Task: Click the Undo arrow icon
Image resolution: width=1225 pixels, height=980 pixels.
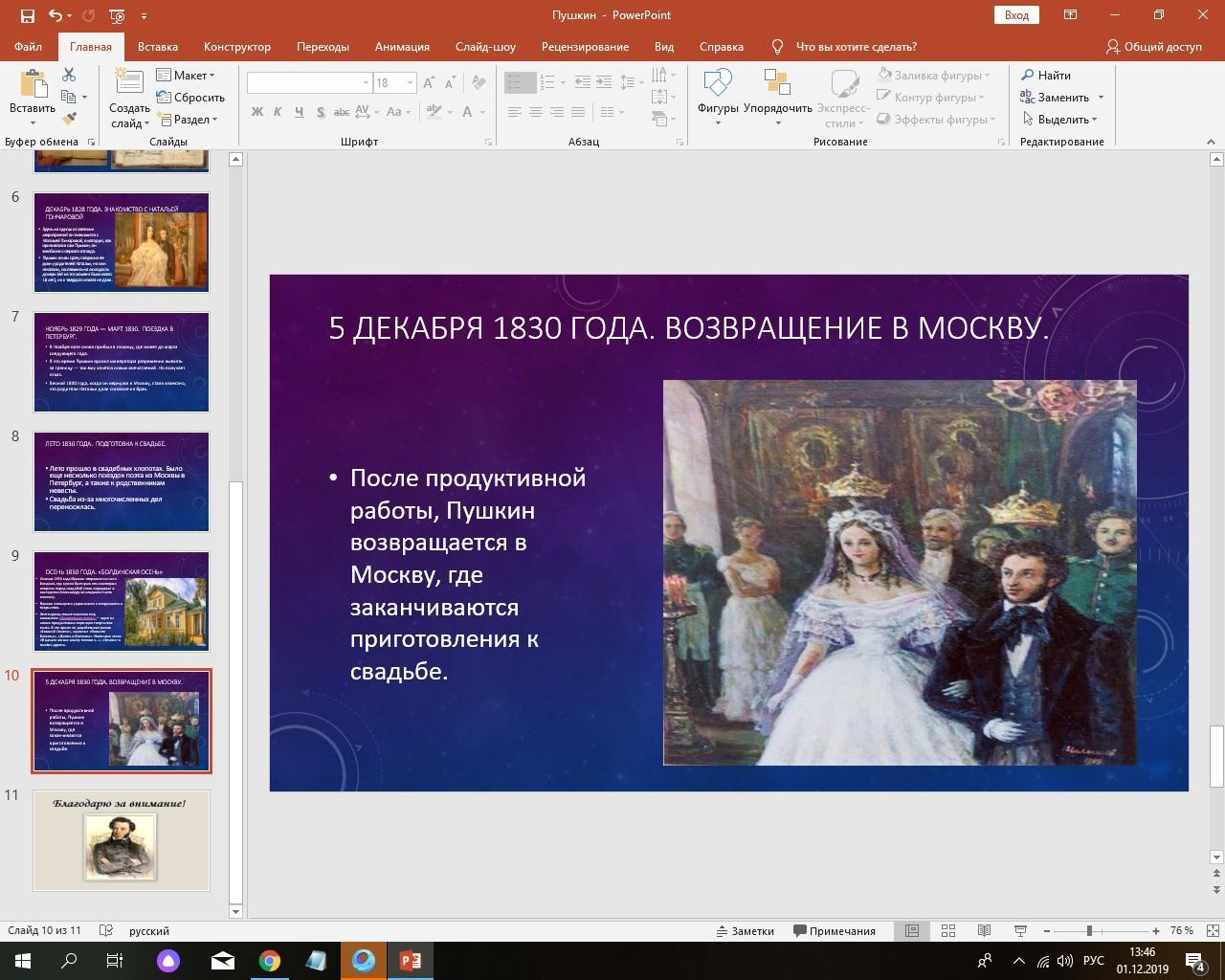Action: (x=56, y=15)
